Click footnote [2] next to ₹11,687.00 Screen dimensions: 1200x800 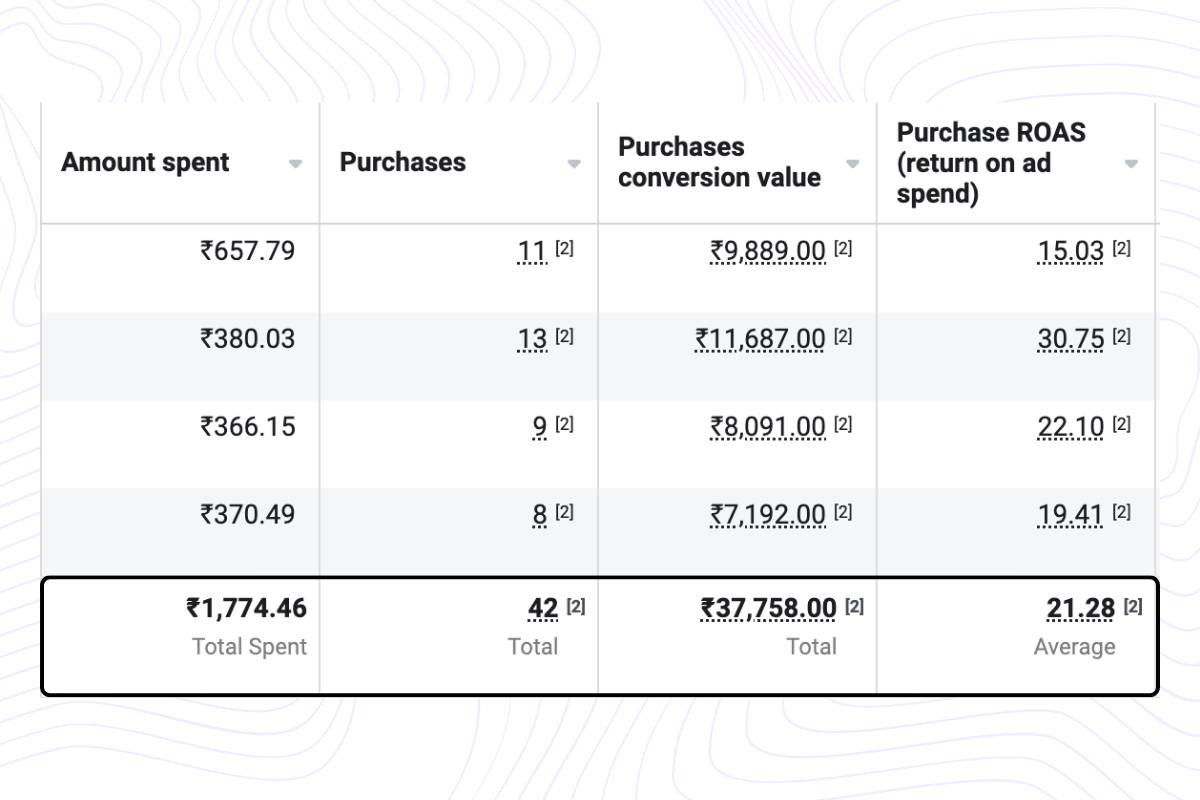[843, 337]
